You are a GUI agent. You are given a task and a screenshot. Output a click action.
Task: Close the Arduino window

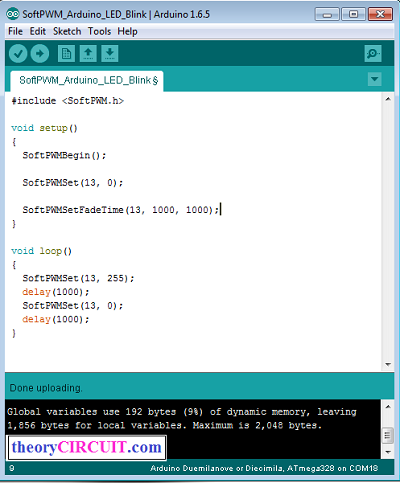click(380, 14)
